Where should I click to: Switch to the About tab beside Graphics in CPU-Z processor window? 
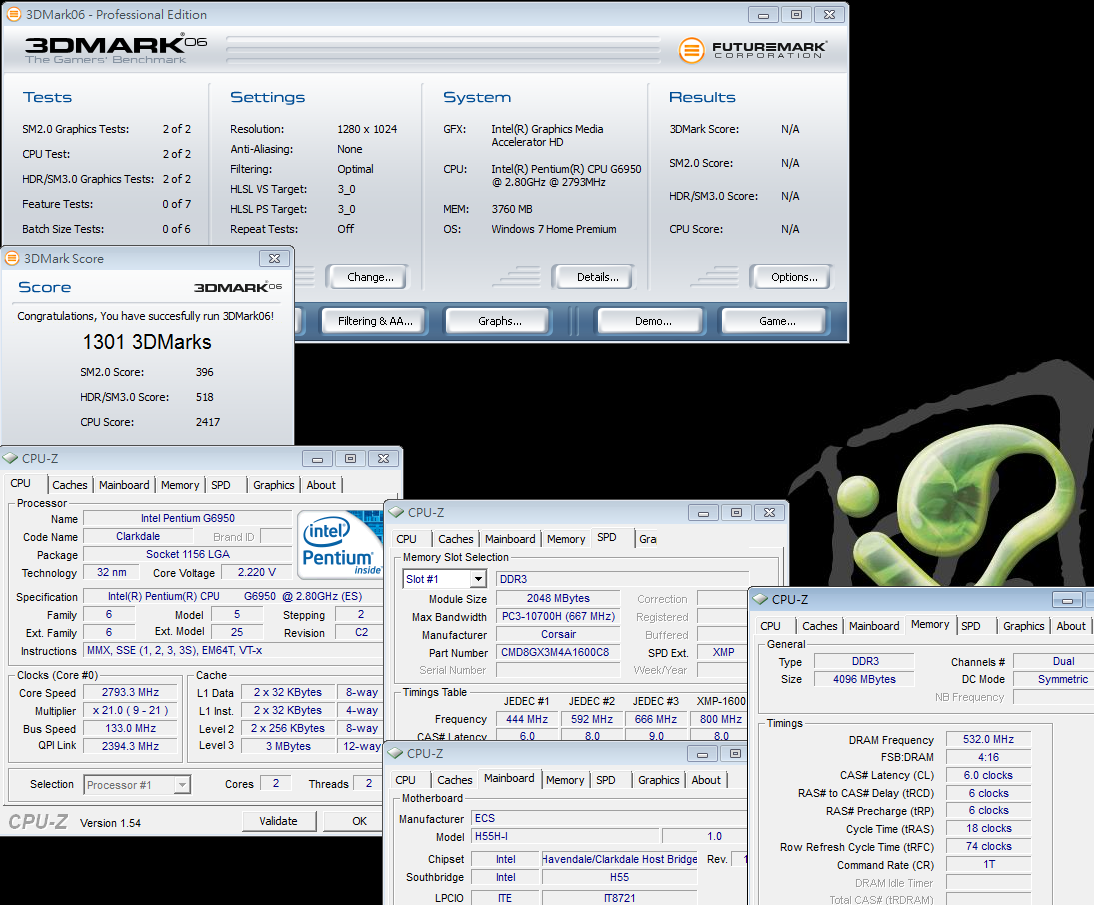(x=321, y=485)
